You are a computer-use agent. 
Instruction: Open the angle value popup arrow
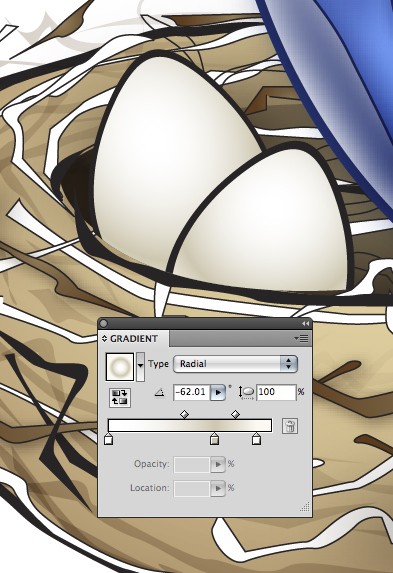point(218,392)
